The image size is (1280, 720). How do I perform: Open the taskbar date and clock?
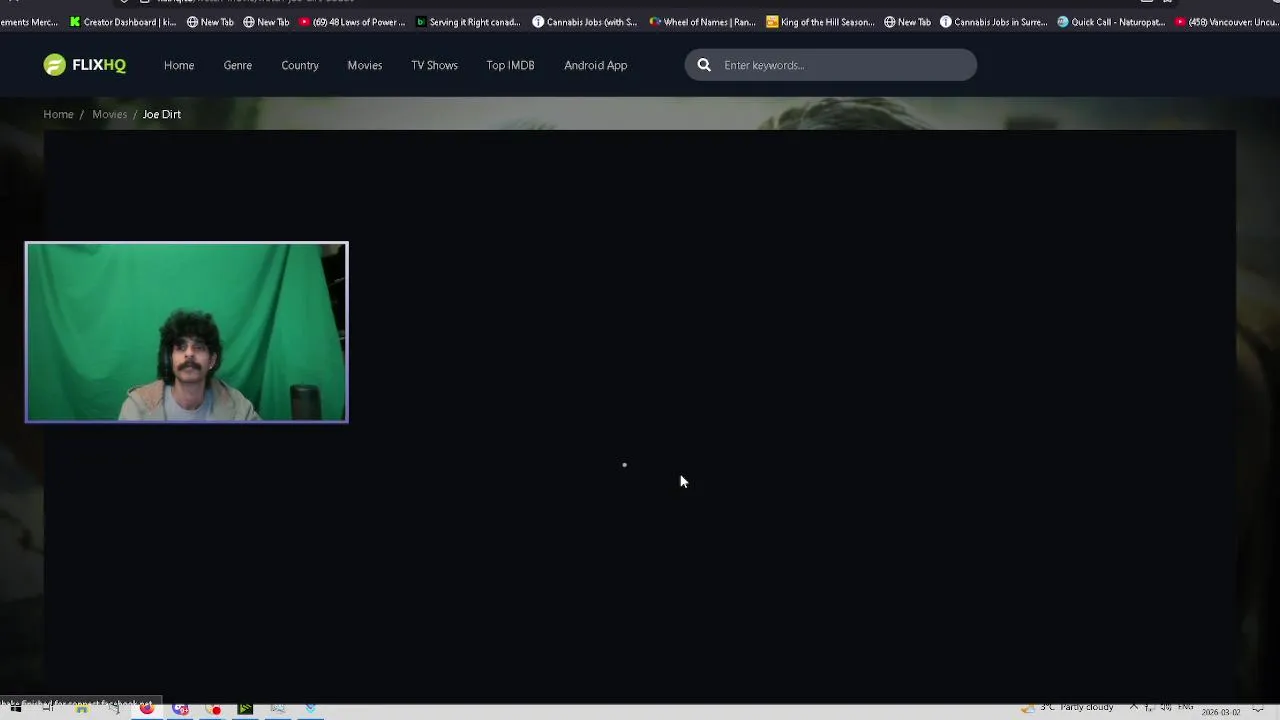pyautogui.click(x=1221, y=710)
